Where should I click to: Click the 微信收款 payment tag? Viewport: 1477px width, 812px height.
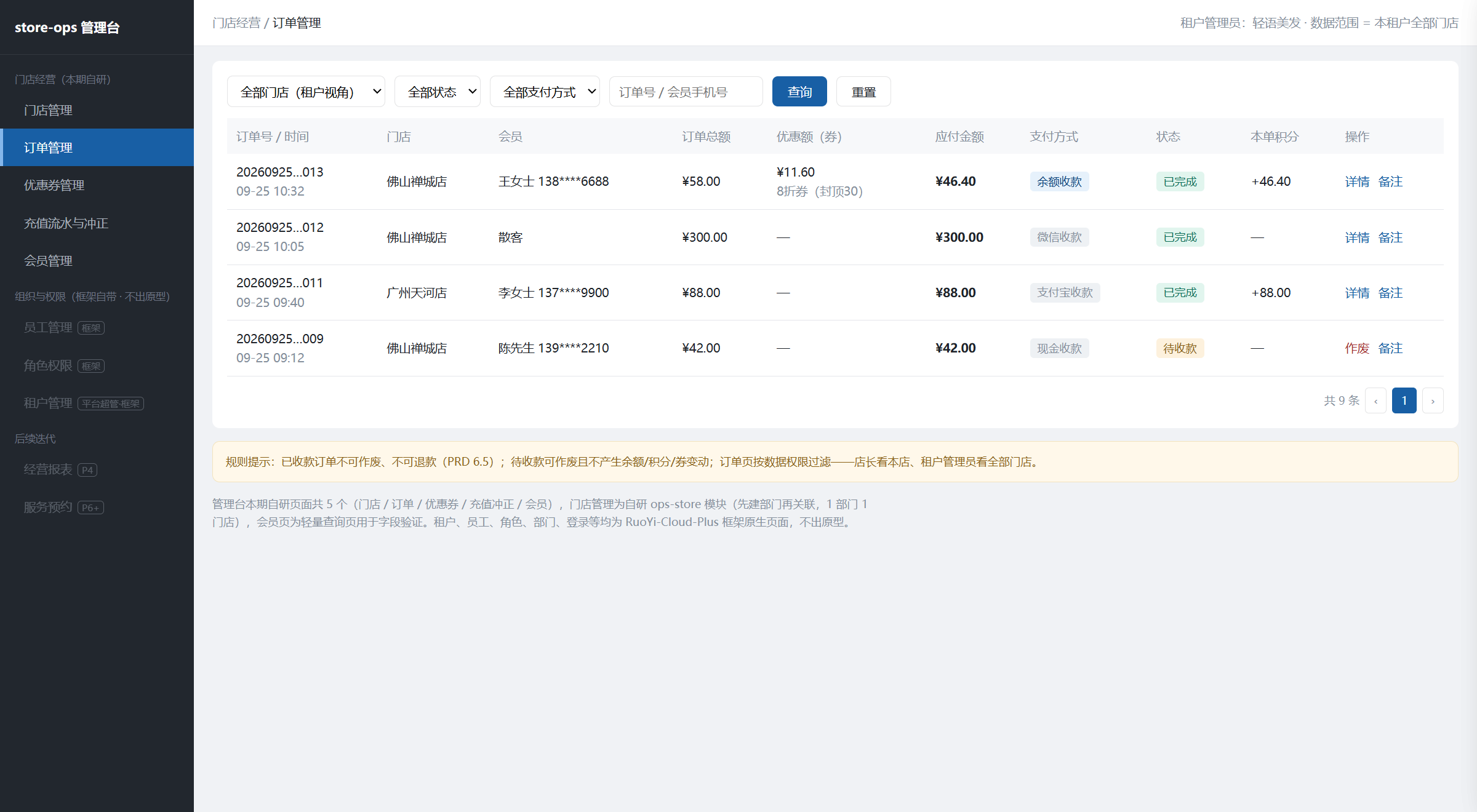pos(1059,237)
